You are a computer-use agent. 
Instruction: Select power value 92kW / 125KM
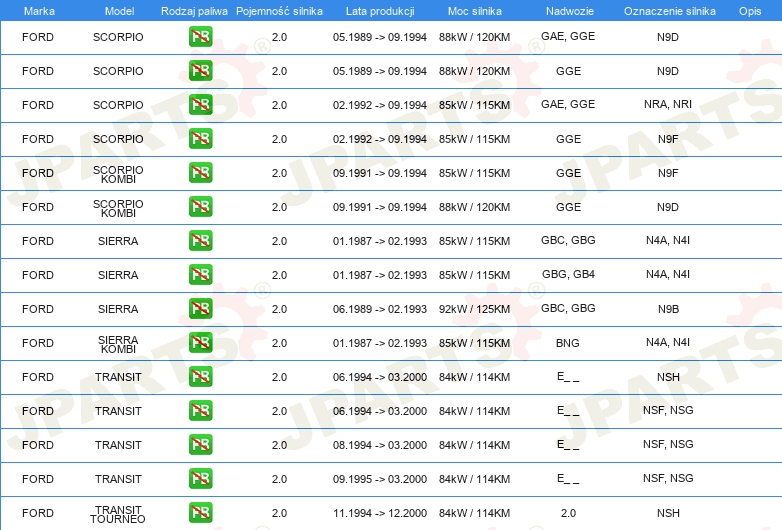474,309
